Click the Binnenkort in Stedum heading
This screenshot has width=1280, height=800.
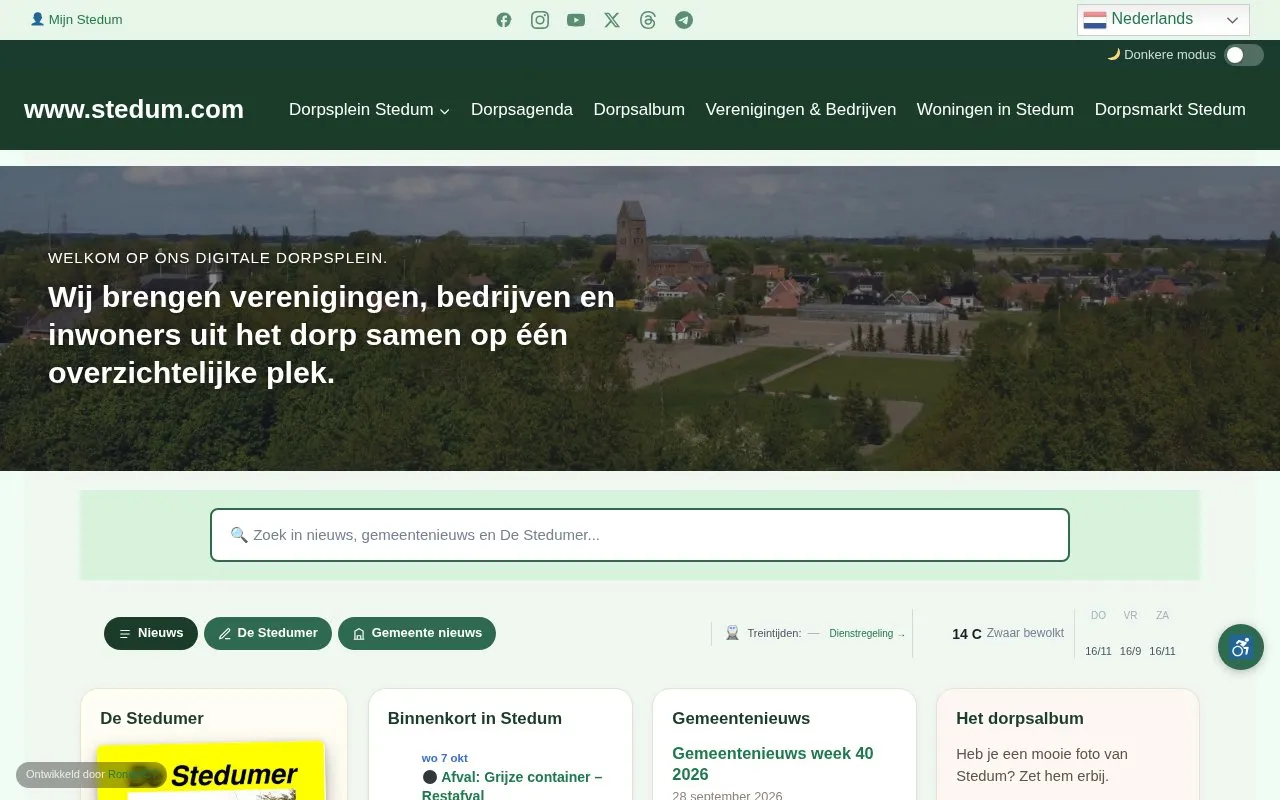pos(475,718)
